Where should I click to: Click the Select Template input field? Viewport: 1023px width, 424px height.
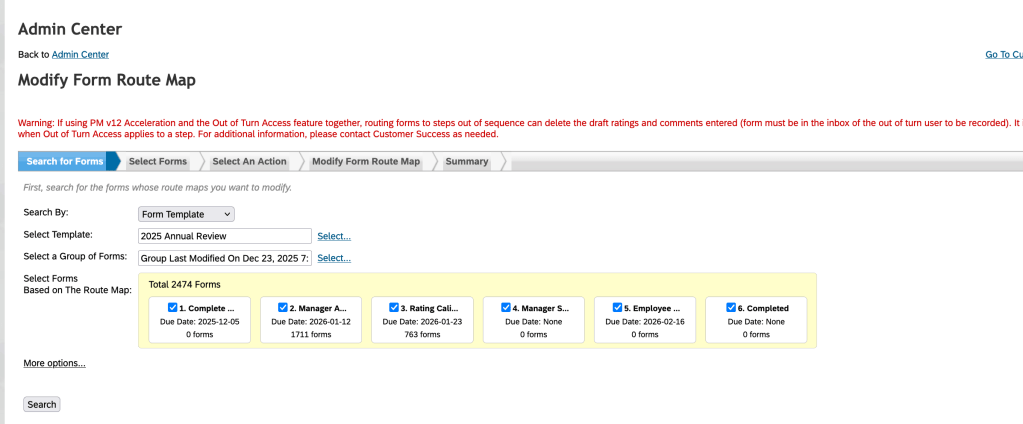(x=225, y=236)
